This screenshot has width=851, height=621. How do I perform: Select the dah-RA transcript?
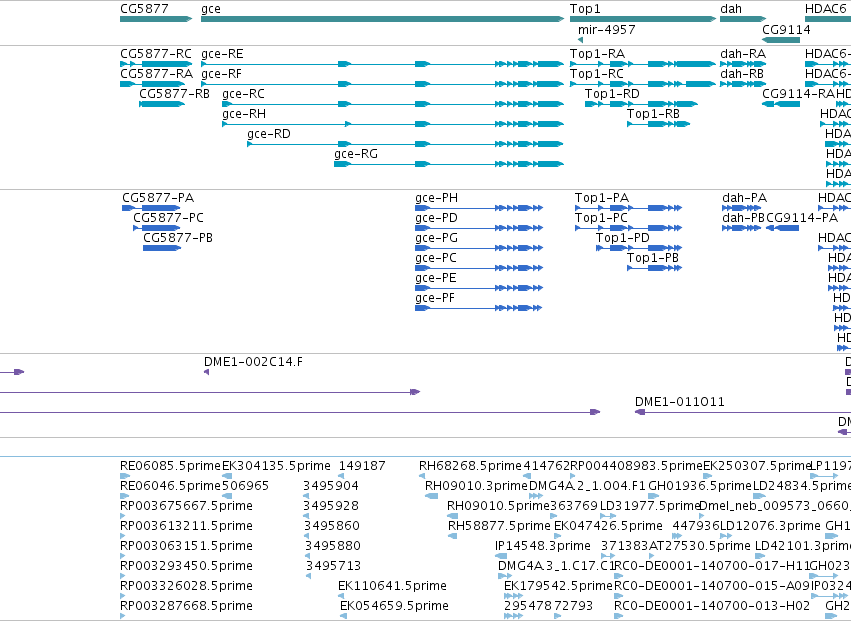(x=743, y=64)
